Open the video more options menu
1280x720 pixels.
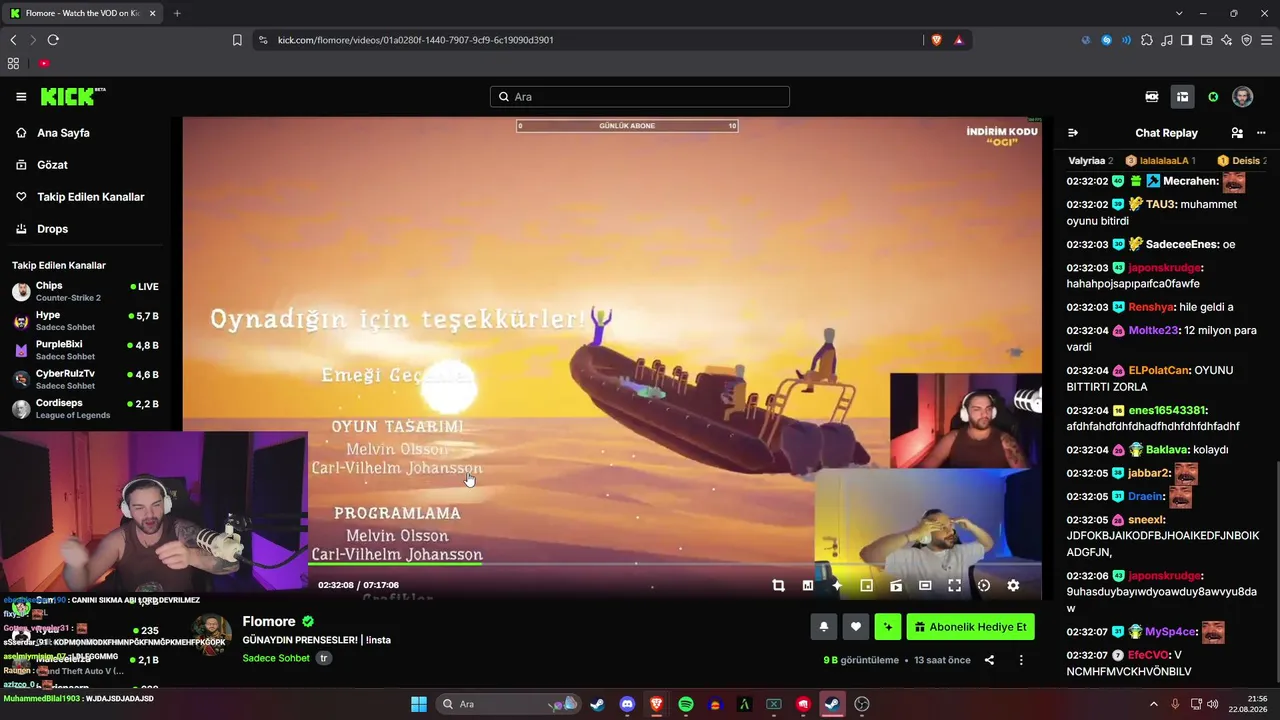pos(1021,660)
